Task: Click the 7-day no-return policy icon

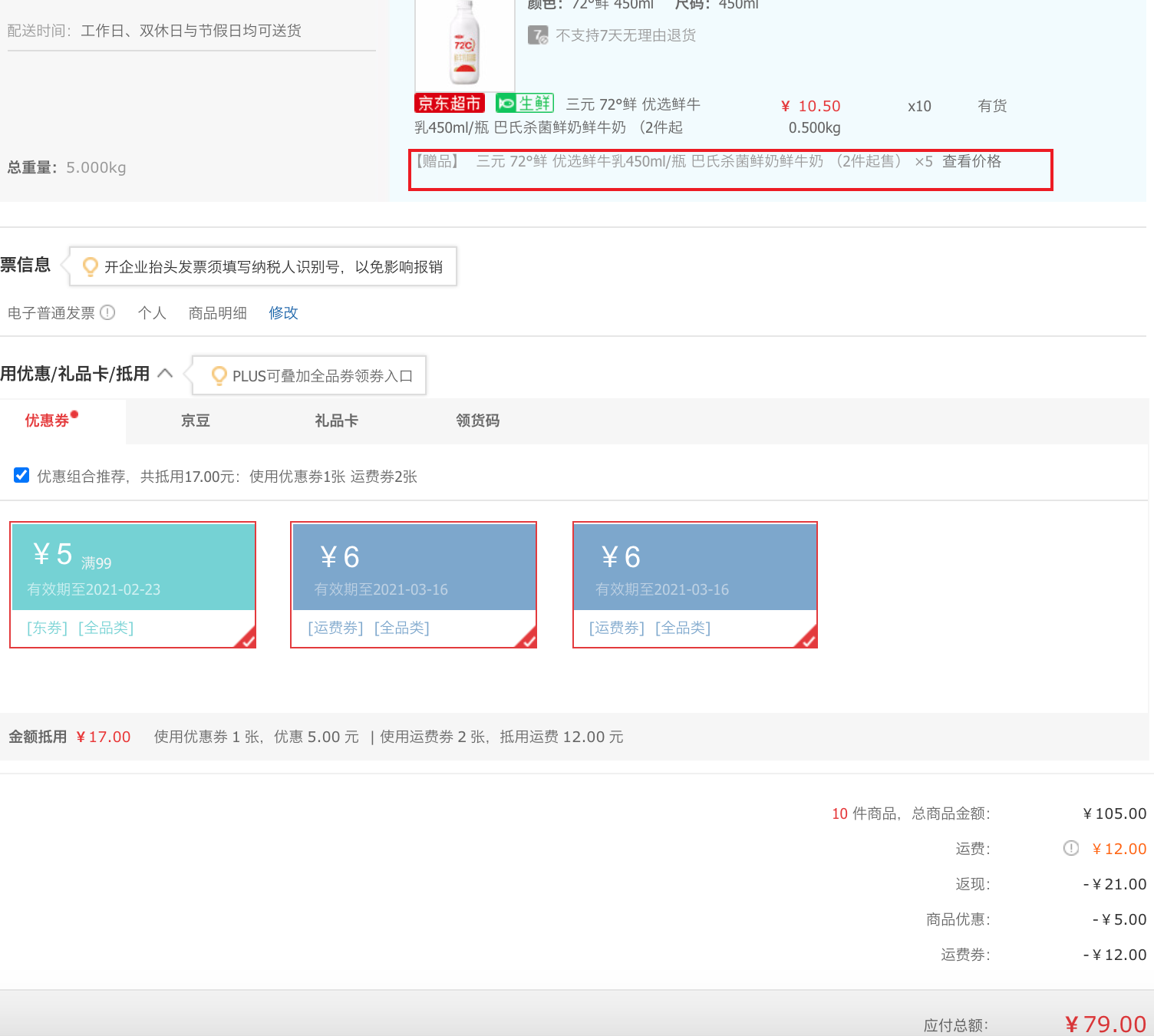Action: click(x=538, y=35)
